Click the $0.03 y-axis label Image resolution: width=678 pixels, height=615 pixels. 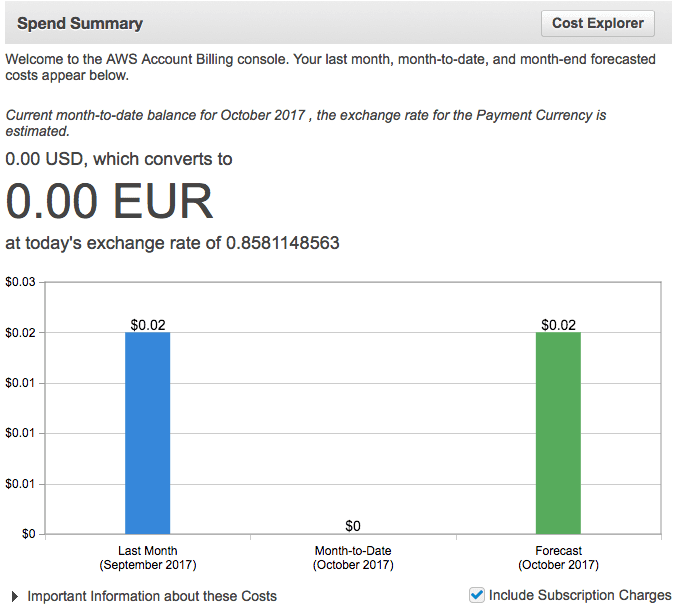point(20,283)
